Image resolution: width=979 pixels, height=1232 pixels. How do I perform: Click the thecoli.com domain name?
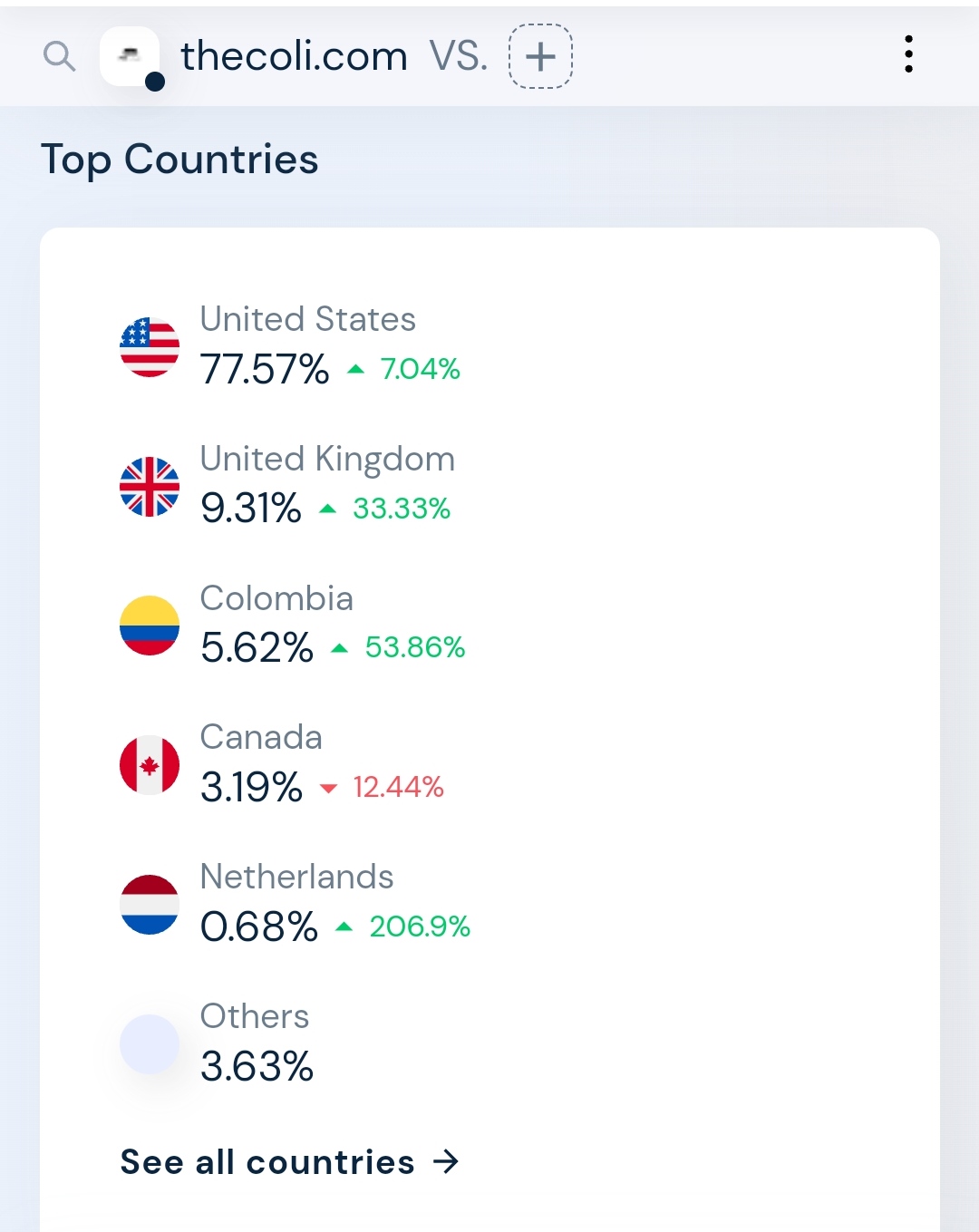294,56
